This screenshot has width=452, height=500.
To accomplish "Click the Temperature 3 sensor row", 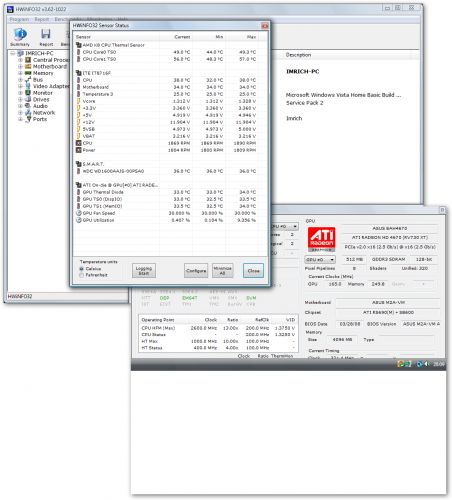I will point(166,94).
